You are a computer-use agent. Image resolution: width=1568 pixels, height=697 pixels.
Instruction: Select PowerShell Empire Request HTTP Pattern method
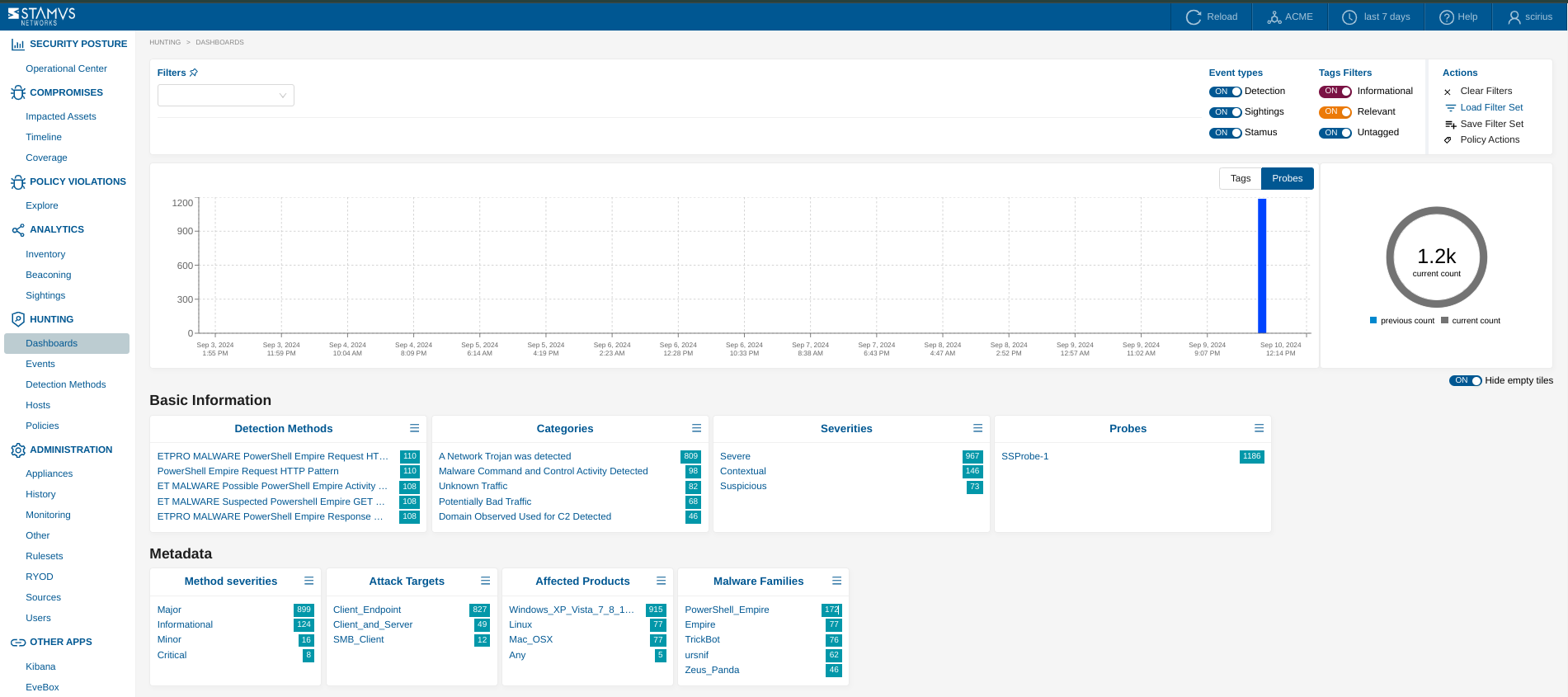248,471
